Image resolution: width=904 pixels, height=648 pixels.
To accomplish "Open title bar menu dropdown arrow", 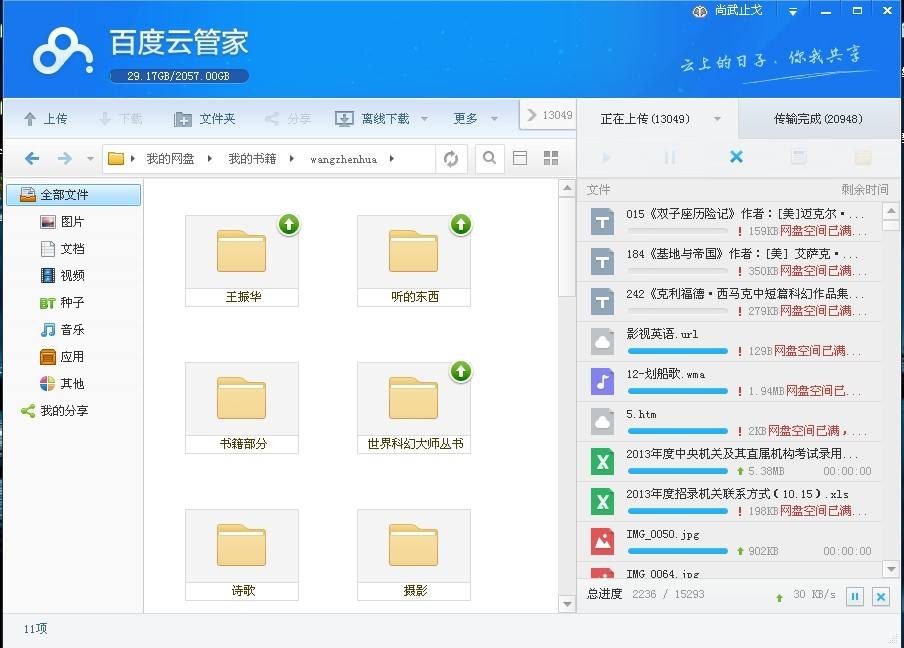I will pyautogui.click(x=793, y=12).
